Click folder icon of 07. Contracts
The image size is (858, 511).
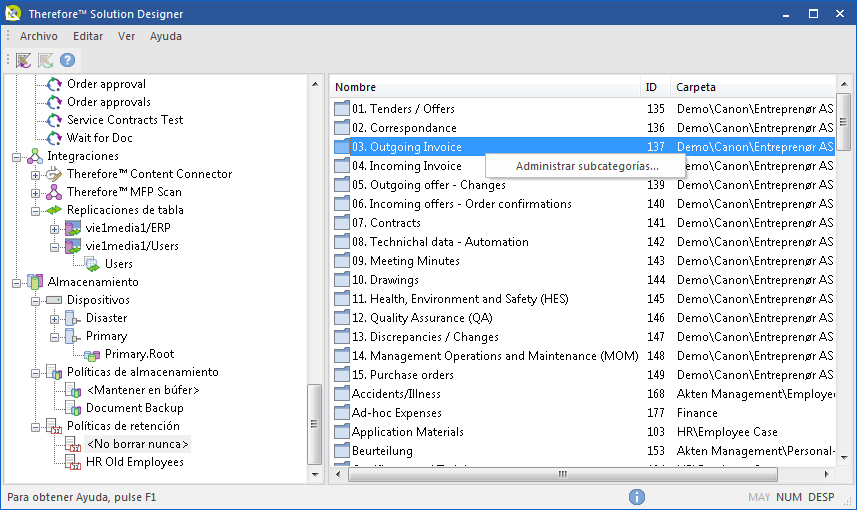[342, 223]
